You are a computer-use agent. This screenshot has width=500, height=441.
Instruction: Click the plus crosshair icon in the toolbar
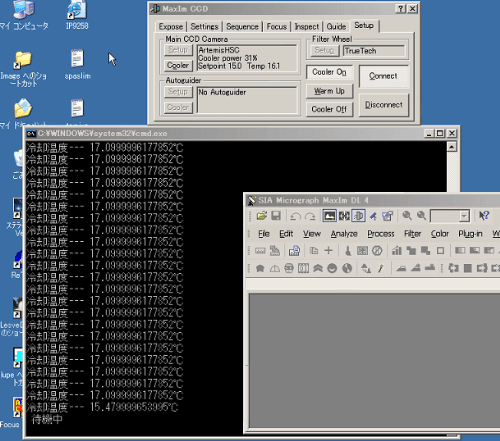(x=328, y=251)
